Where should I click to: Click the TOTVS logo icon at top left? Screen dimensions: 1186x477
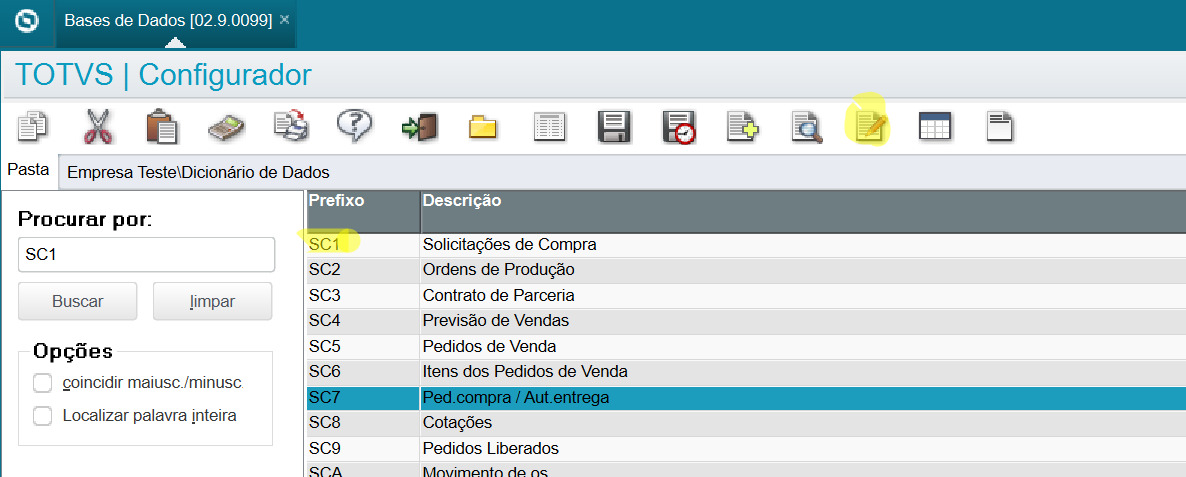click(x=27, y=21)
